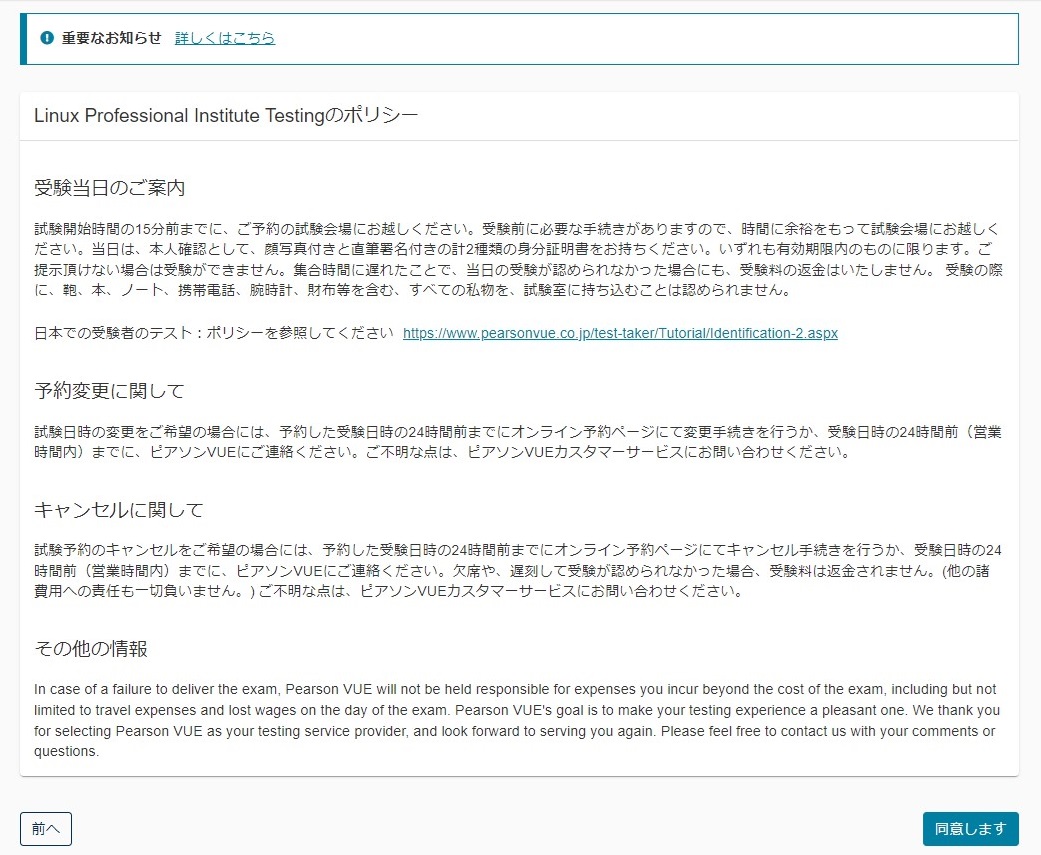The width and height of the screenshot is (1041, 855).
Task: Click the 受験当日のご案内 section heading
Action: (x=95, y=186)
